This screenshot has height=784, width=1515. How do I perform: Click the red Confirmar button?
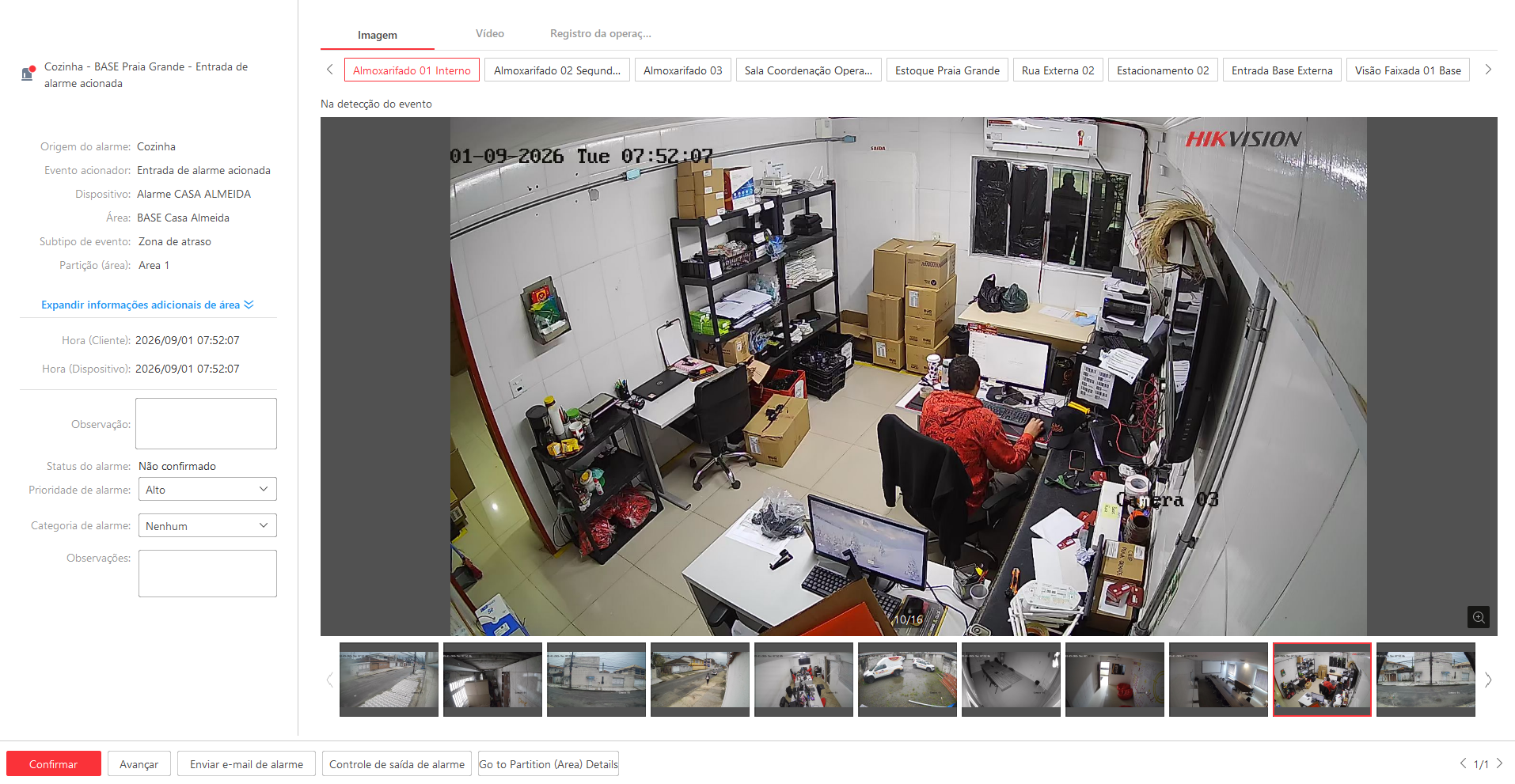click(54, 763)
